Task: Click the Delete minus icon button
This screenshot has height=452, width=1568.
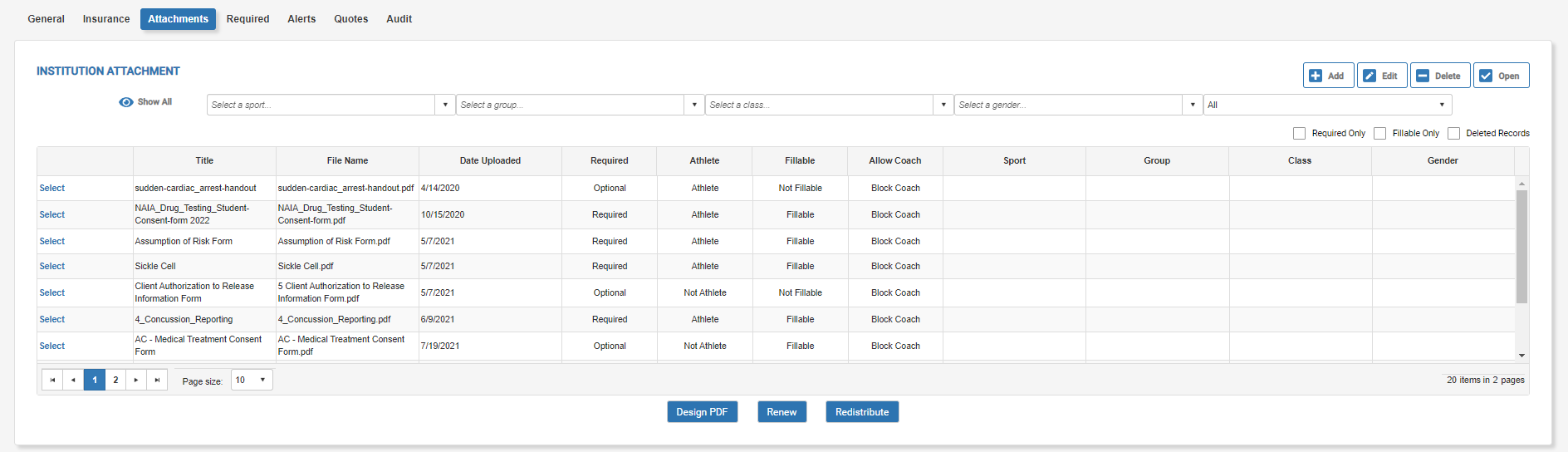Action: (1423, 76)
